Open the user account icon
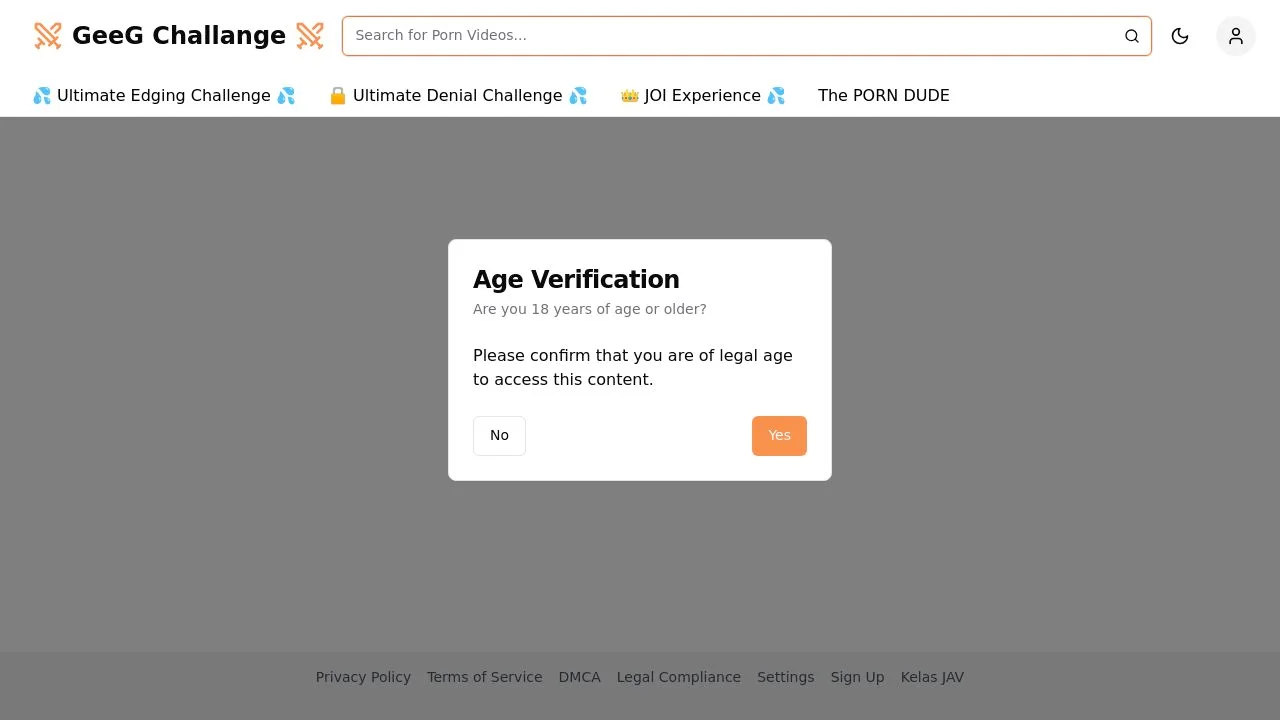 click(x=1236, y=36)
